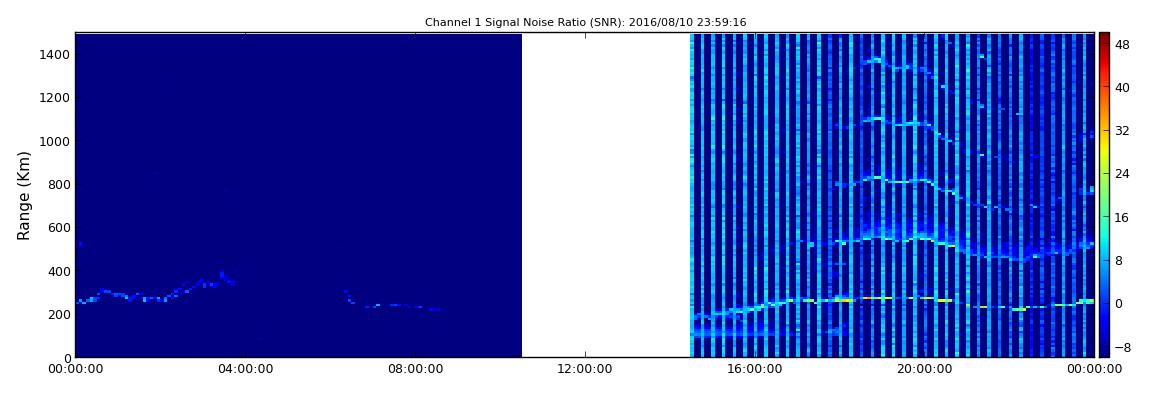Click the colorbar label 40
This screenshot has height=407, width=1150.
click(x=1121, y=87)
